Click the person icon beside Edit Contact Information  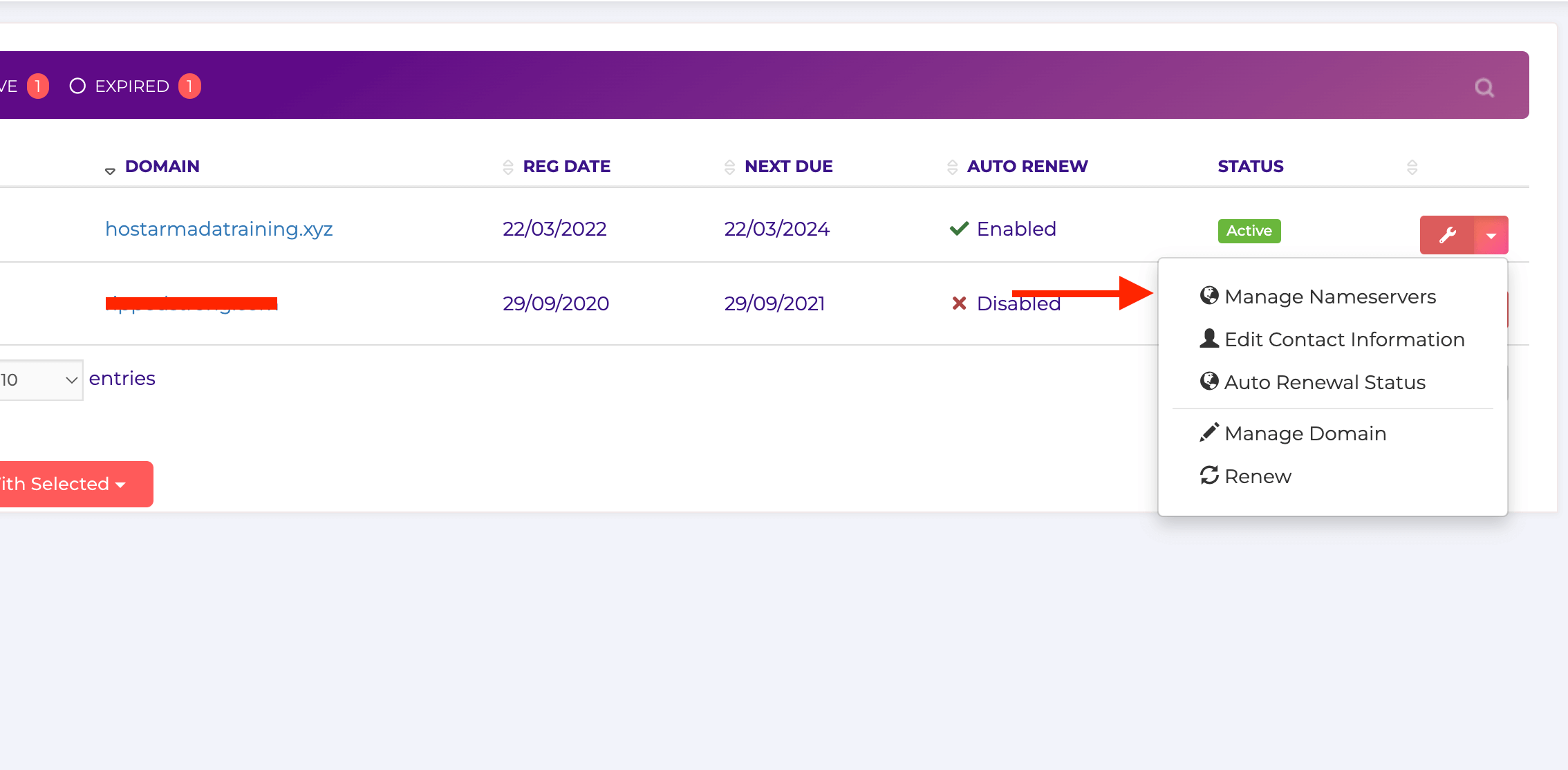point(1209,339)
